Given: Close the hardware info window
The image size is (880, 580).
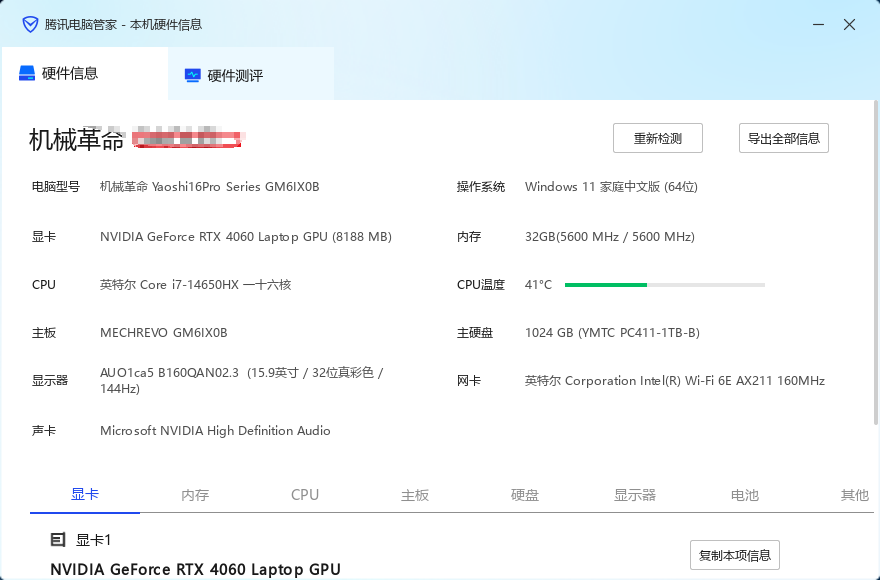Looking at the screenshot, I should pyautogui.click(x=849, y=25).
